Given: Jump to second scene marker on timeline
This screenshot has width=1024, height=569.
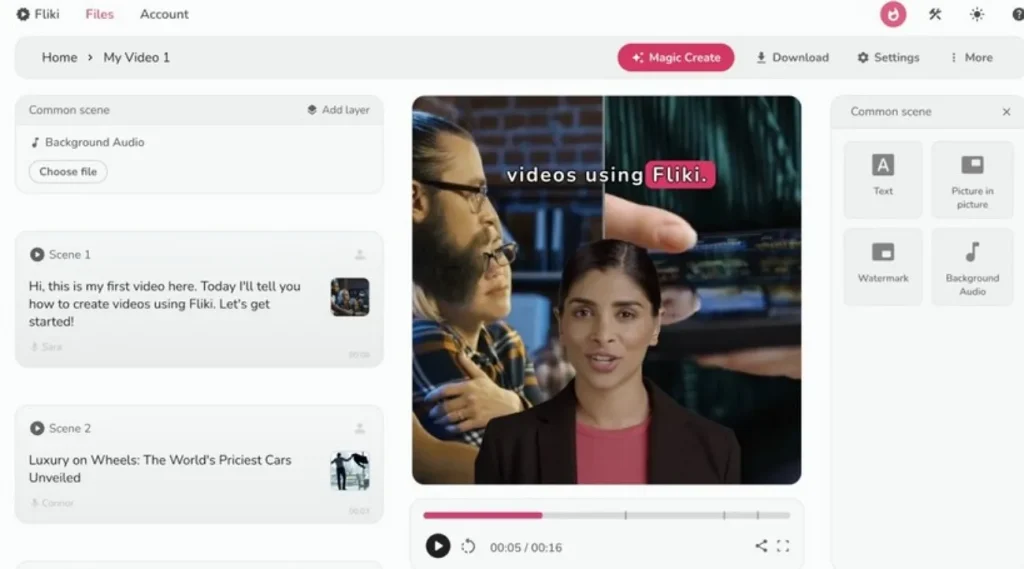Looking at the screenshot, I should (x=724, y=515).
